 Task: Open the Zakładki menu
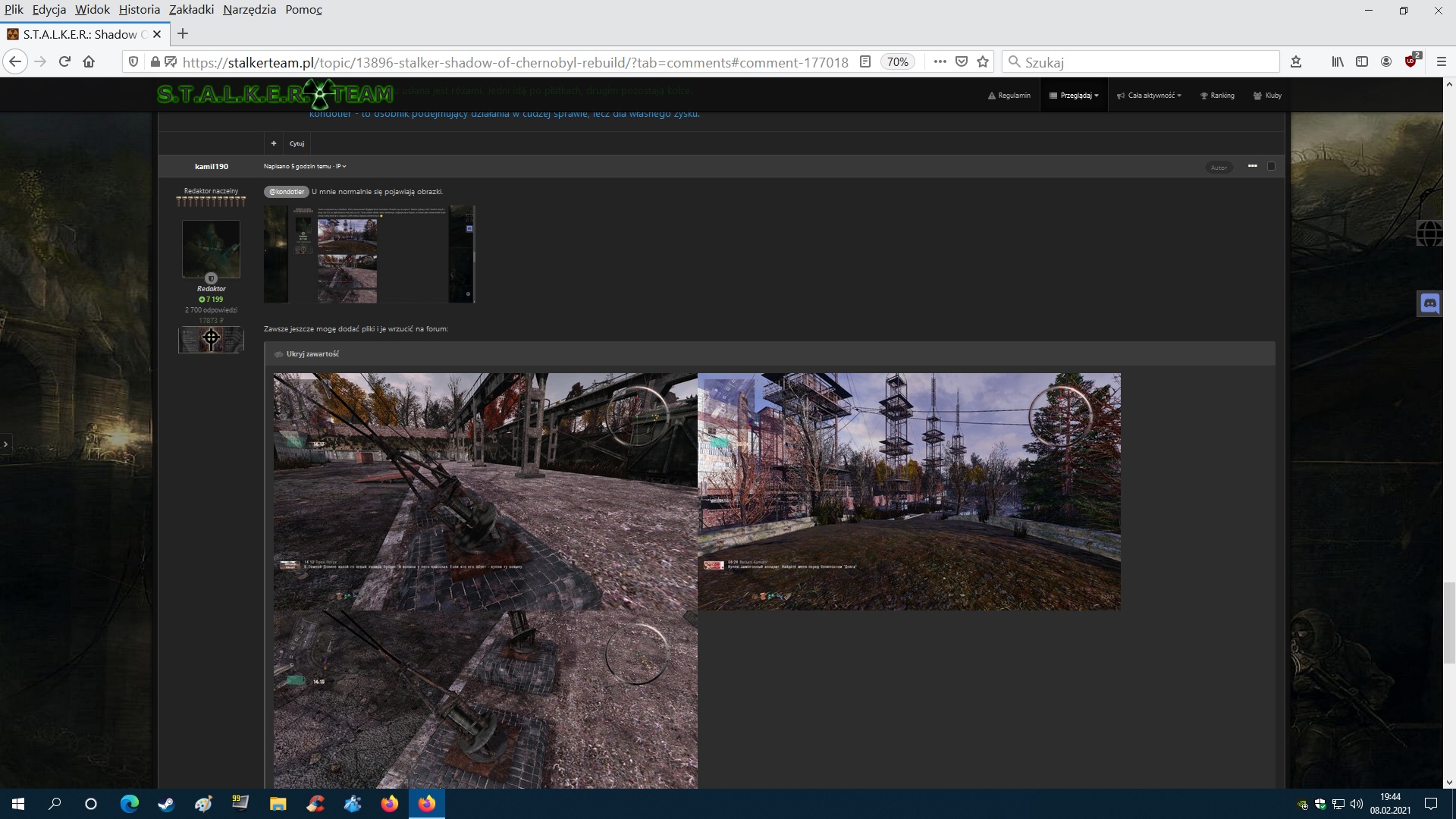[x=191, y=10]
